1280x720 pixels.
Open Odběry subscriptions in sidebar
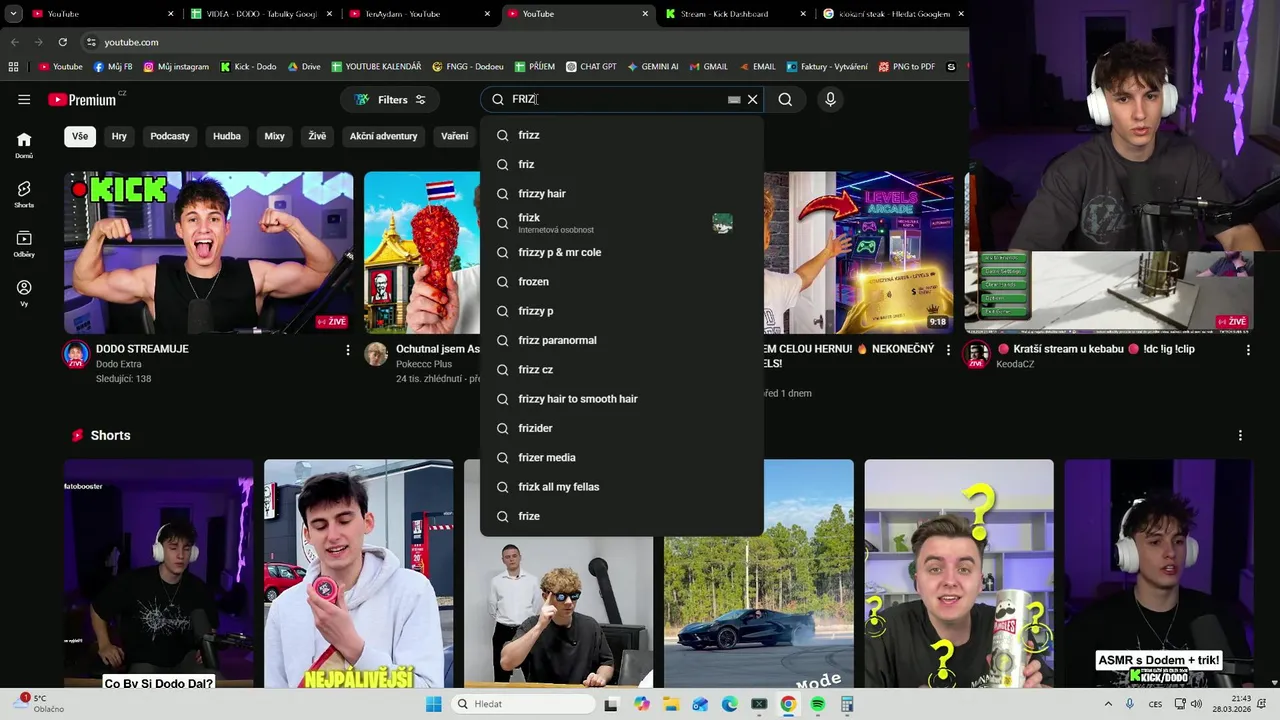(24, 243)
